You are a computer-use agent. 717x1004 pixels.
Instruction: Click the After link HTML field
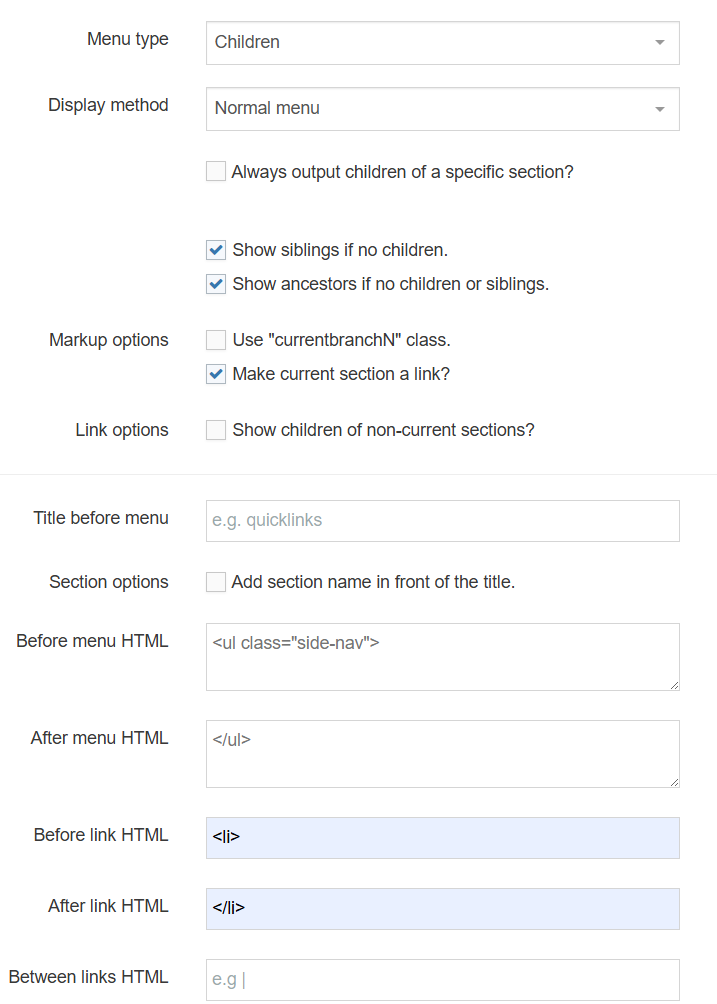point(440,908)
